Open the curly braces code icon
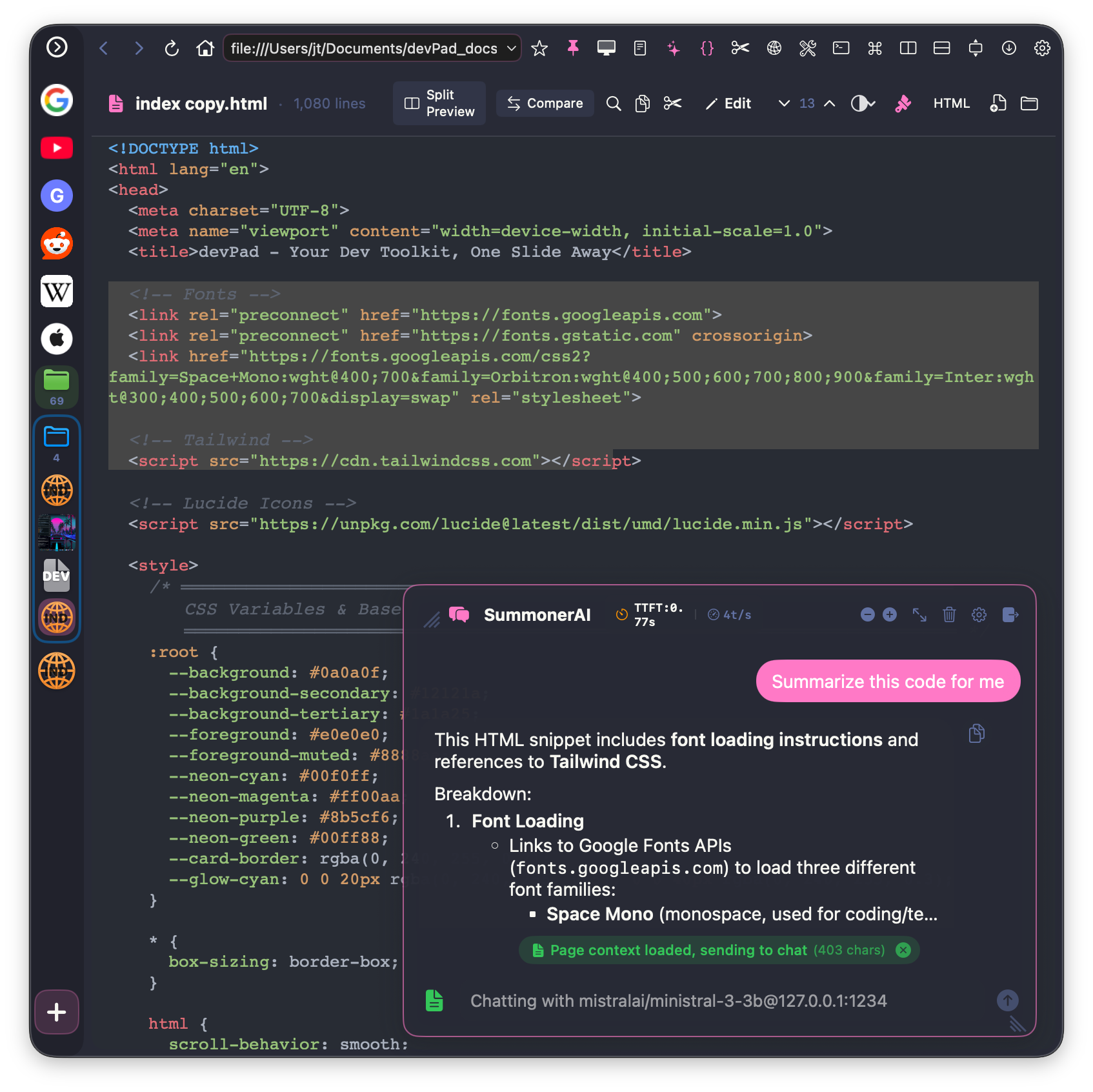 click(x=707, y=48)
